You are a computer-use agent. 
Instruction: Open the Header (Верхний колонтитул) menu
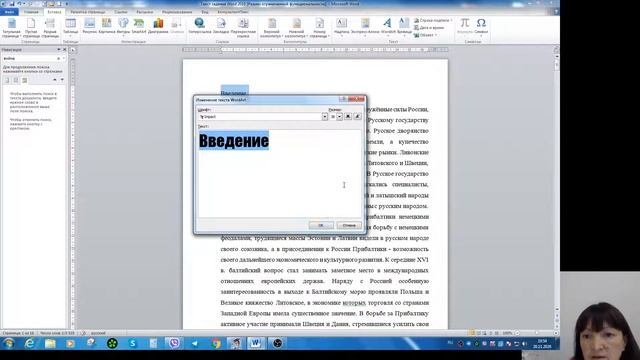coord(271,28)
